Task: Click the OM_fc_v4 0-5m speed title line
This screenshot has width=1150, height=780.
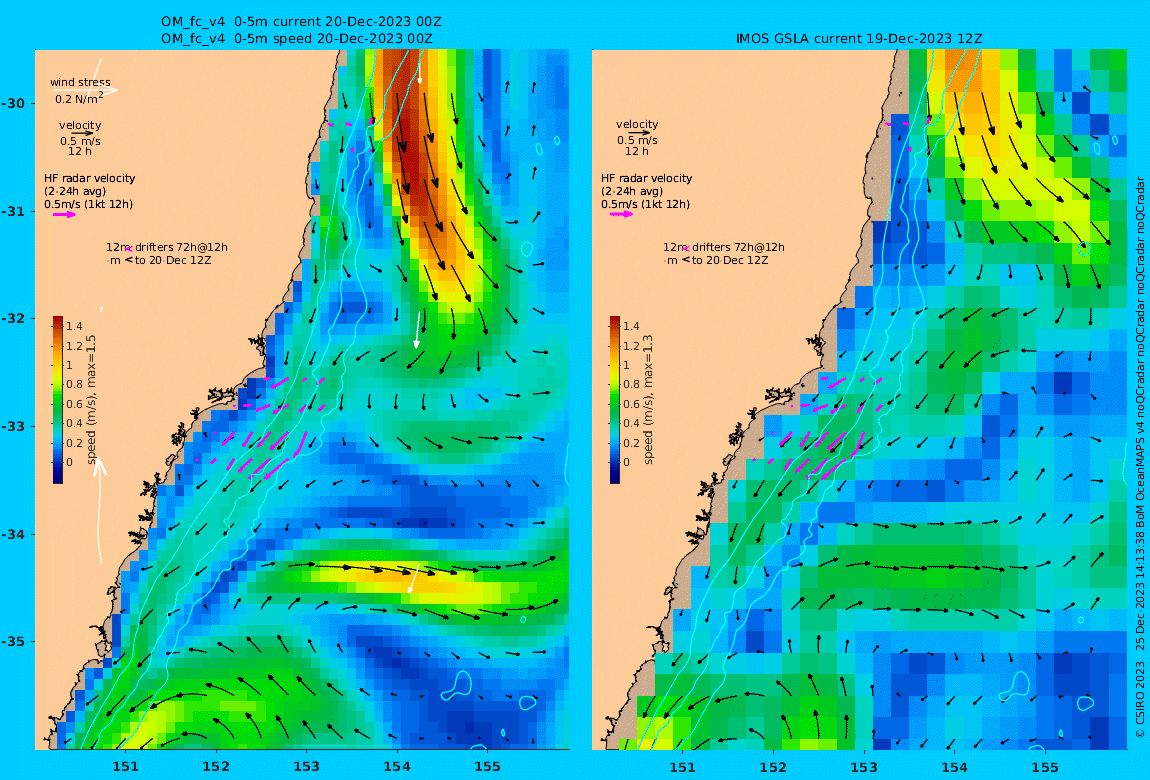Action: pos(296,39)
